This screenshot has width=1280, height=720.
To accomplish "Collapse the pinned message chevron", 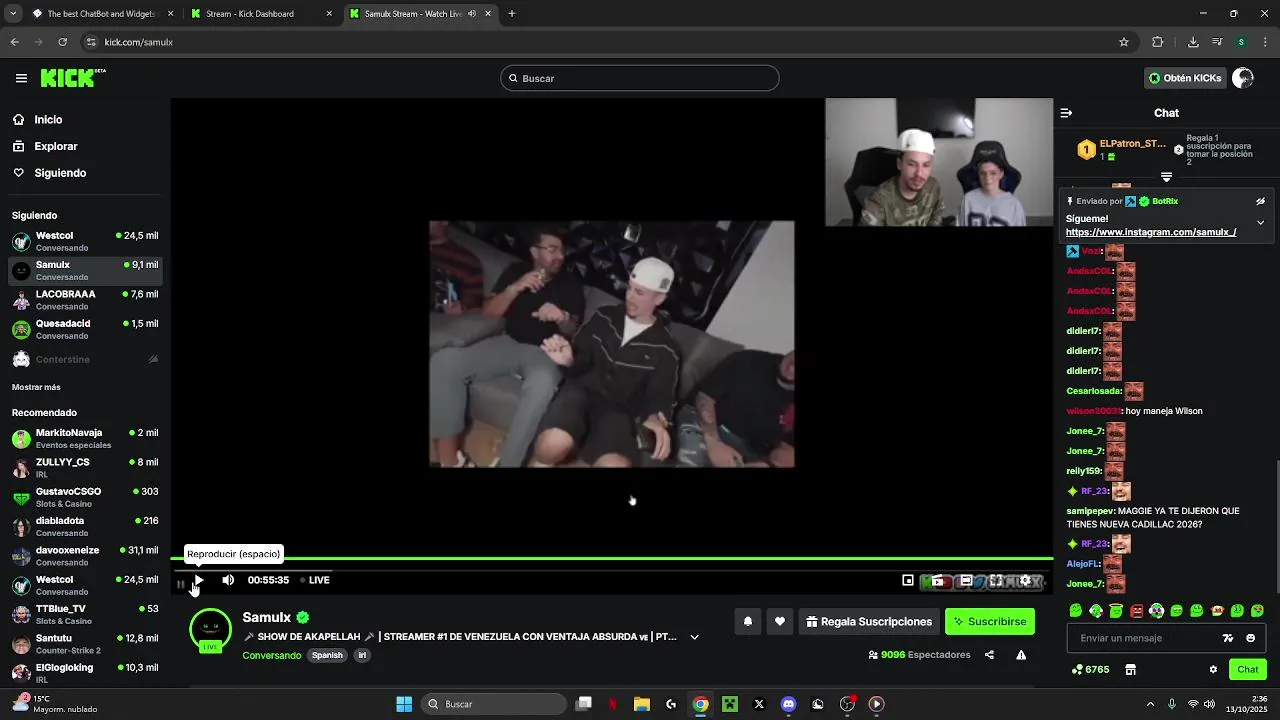I will (x=1260, y=222).
